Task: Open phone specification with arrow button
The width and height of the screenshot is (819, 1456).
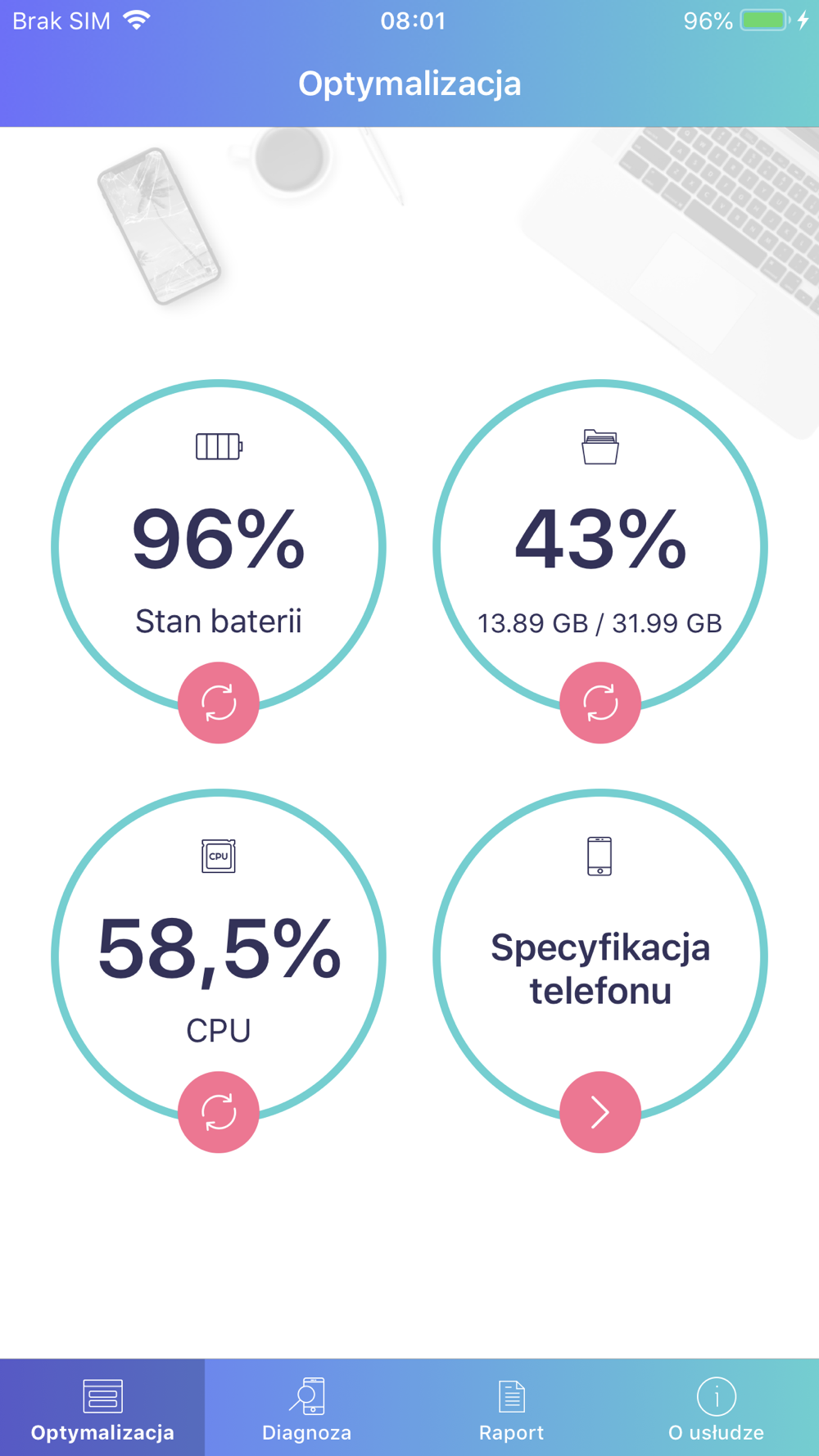Action: coord(600,1112)
